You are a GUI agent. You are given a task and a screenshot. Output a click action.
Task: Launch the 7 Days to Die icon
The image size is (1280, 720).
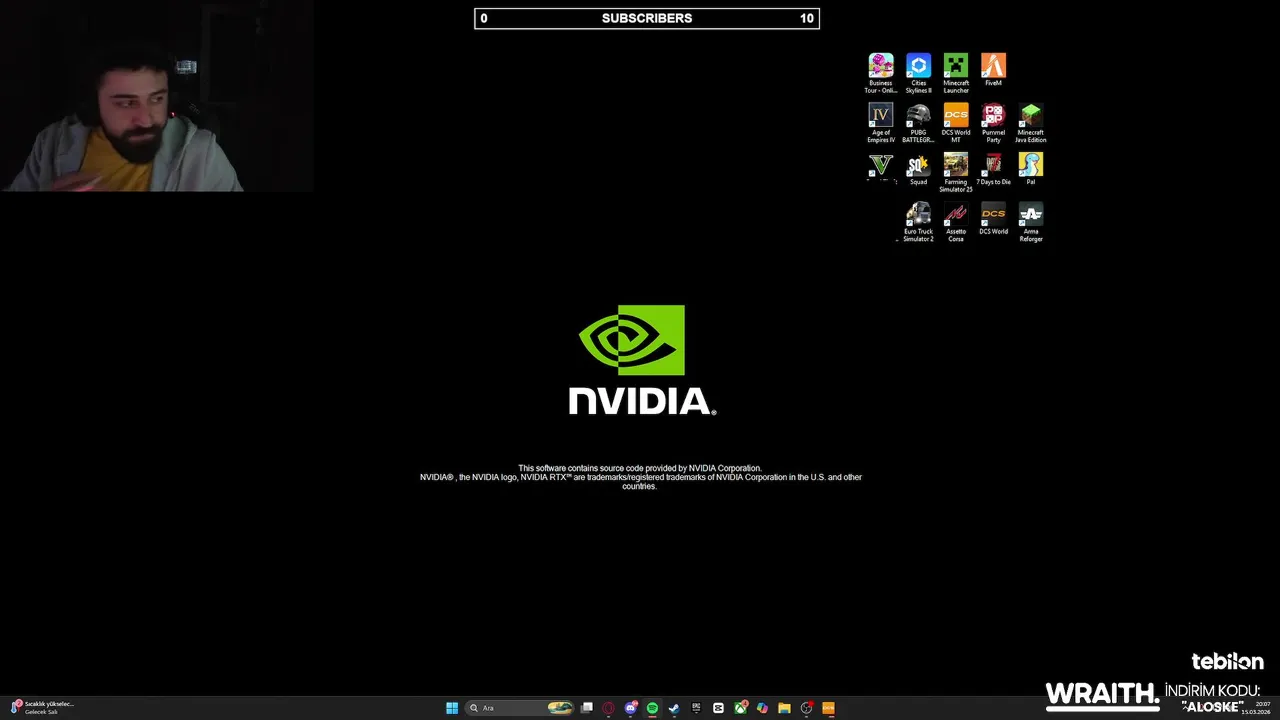click(x=993, y=169)
